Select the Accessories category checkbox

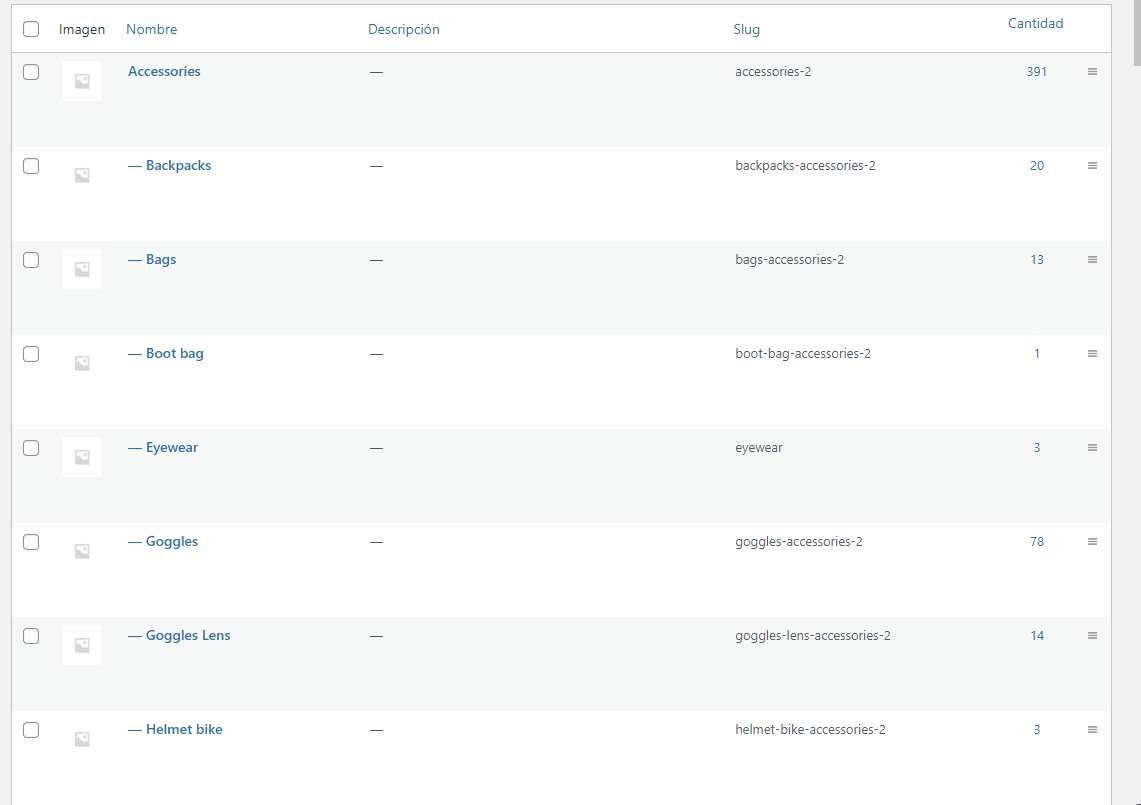pos(31,71)
